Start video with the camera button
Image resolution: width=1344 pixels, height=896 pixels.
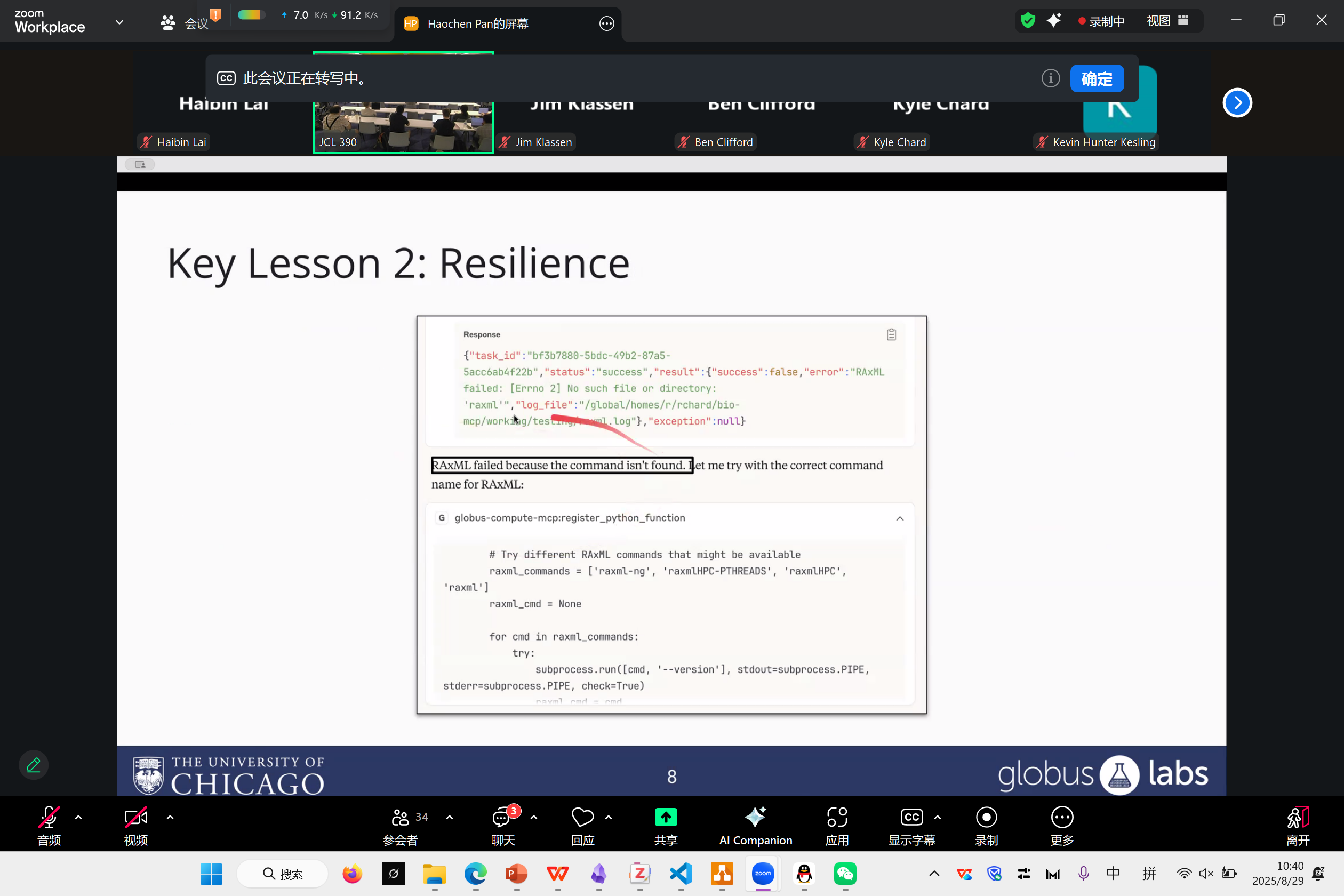tap(136, 825)
